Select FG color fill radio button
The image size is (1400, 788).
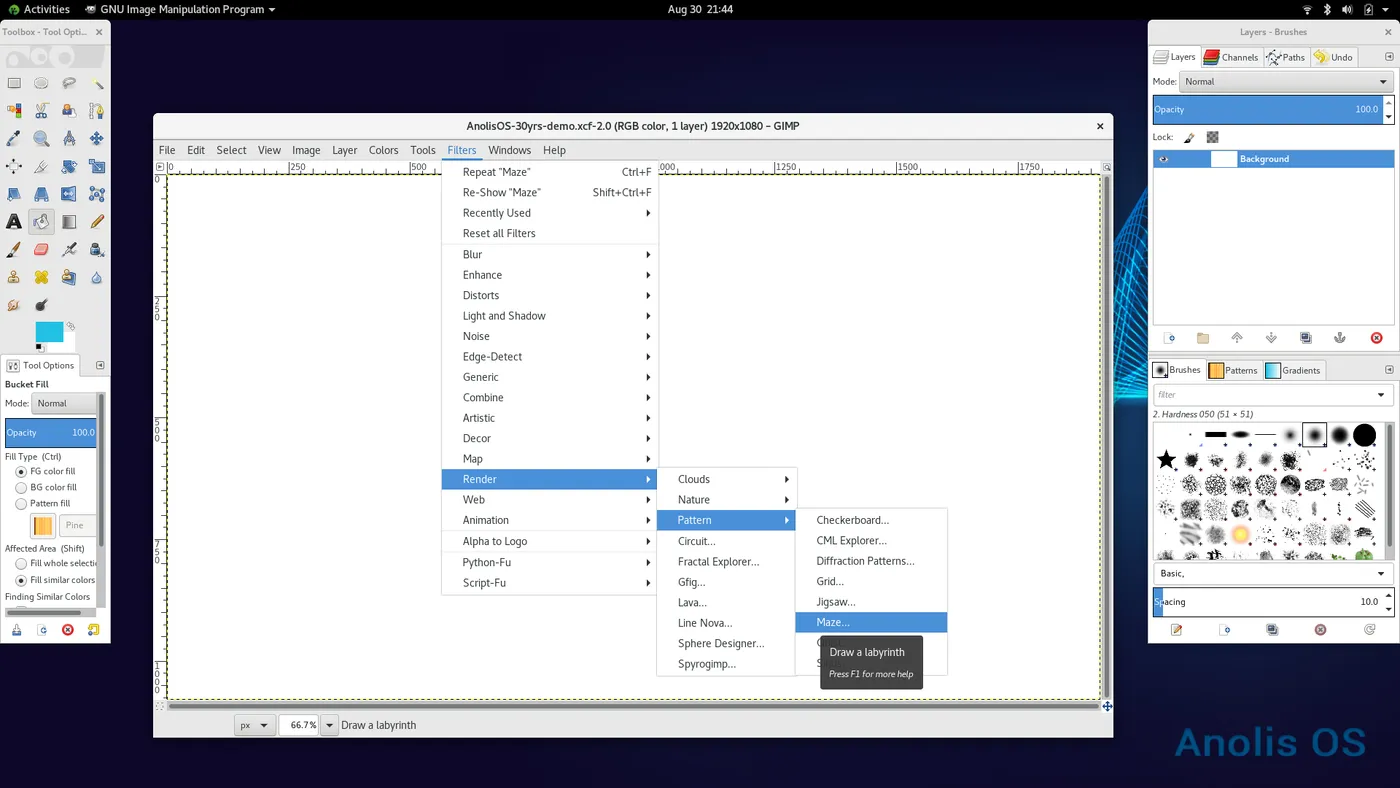coord(21,471)
